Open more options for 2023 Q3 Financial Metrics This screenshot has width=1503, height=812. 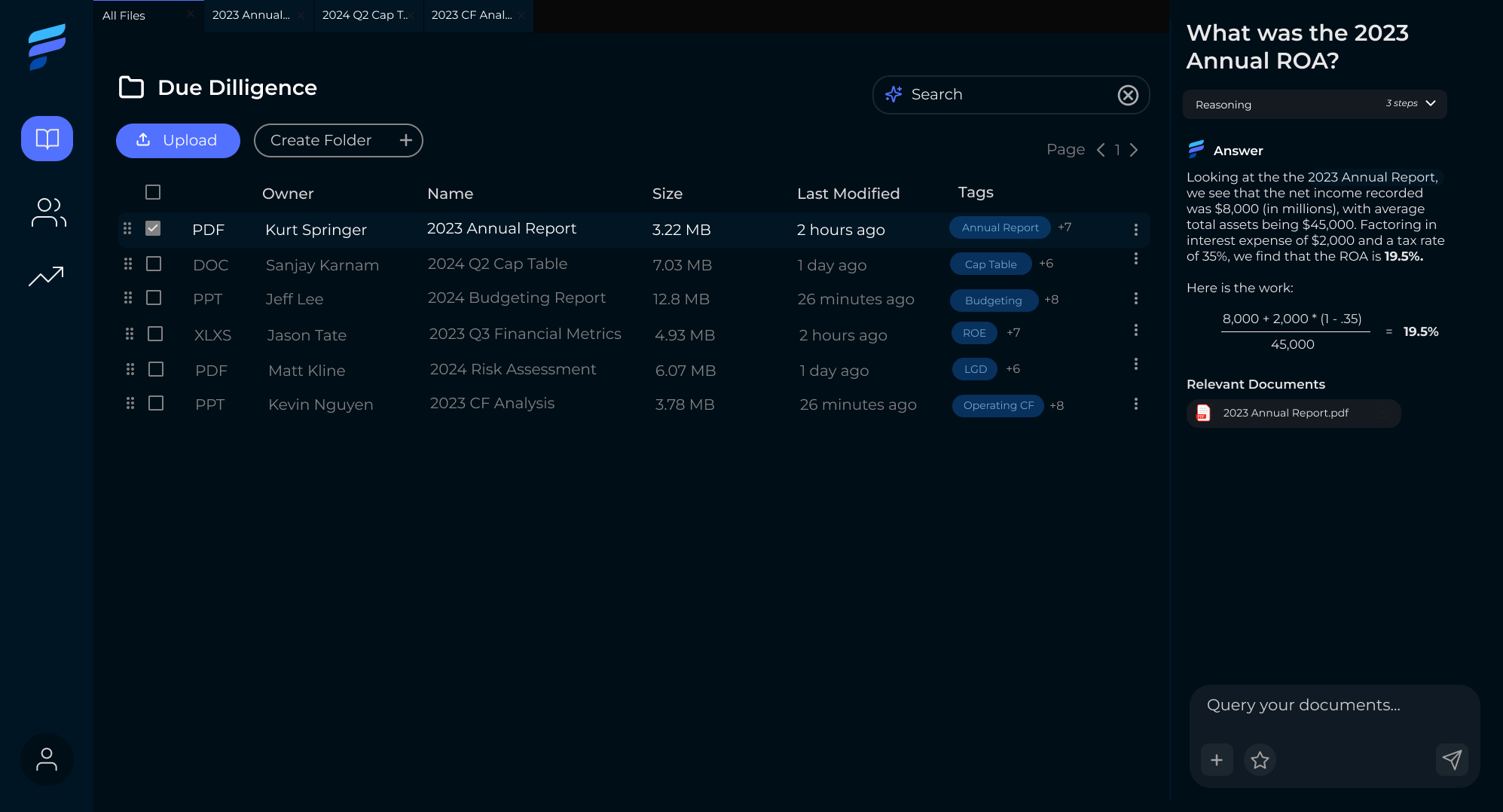point(1136,330)
